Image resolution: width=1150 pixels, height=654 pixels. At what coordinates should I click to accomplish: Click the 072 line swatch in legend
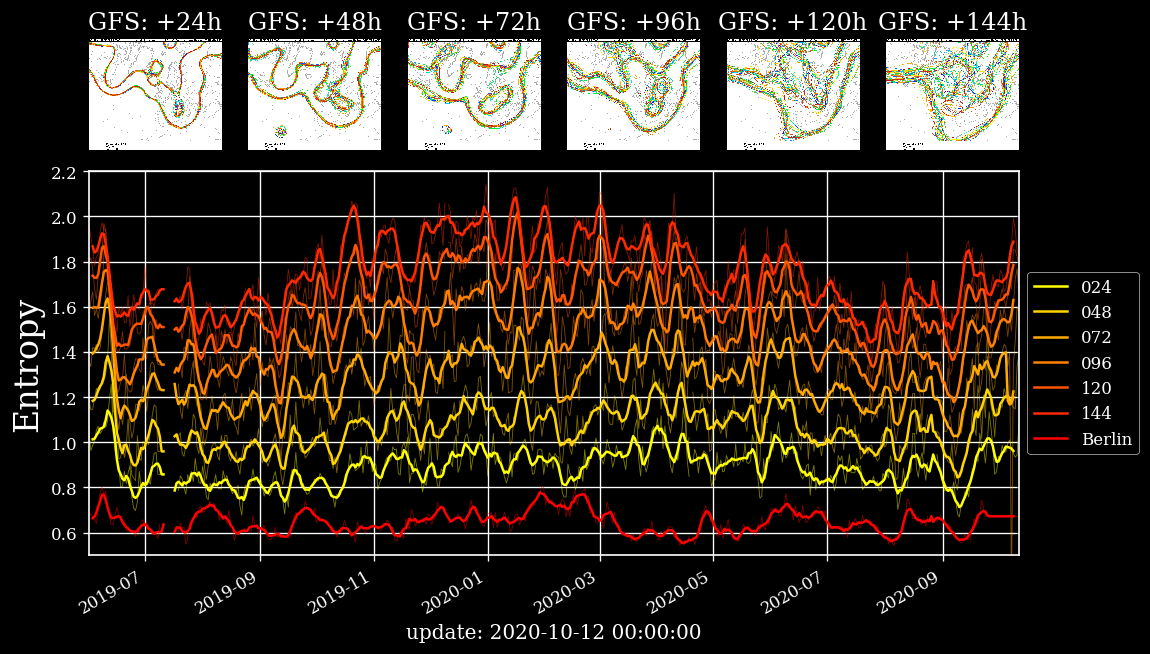[1052, 338]
